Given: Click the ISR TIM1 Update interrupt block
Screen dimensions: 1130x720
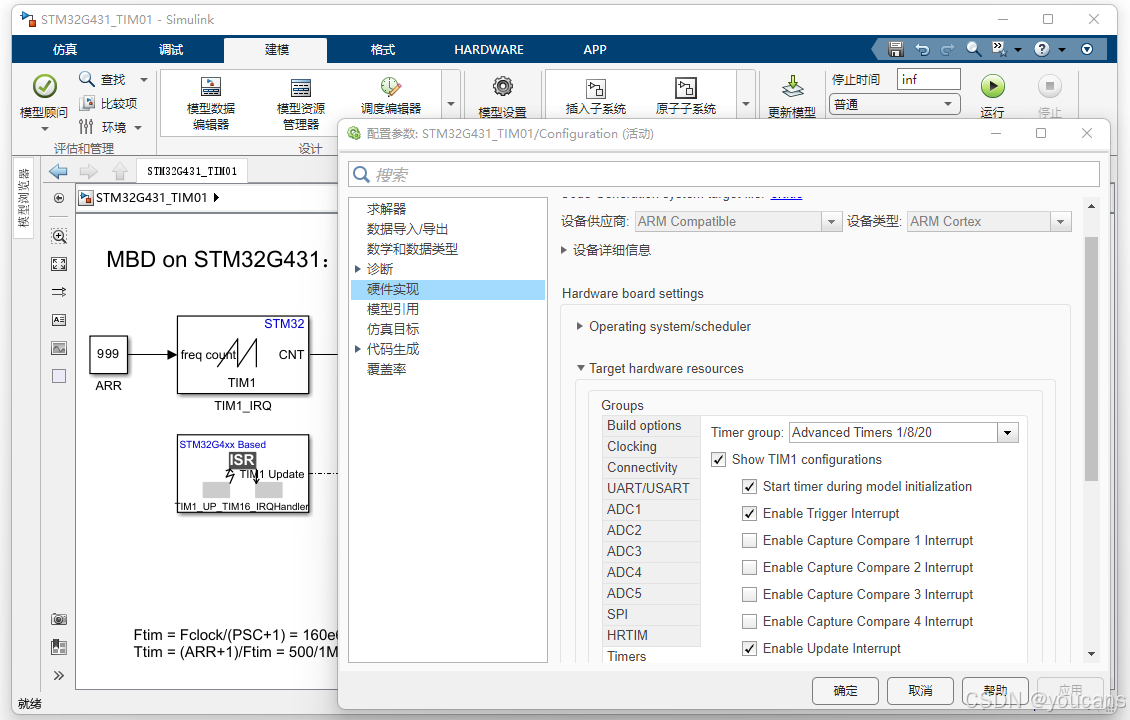Looking at the screenshot, I should point(243,474).
